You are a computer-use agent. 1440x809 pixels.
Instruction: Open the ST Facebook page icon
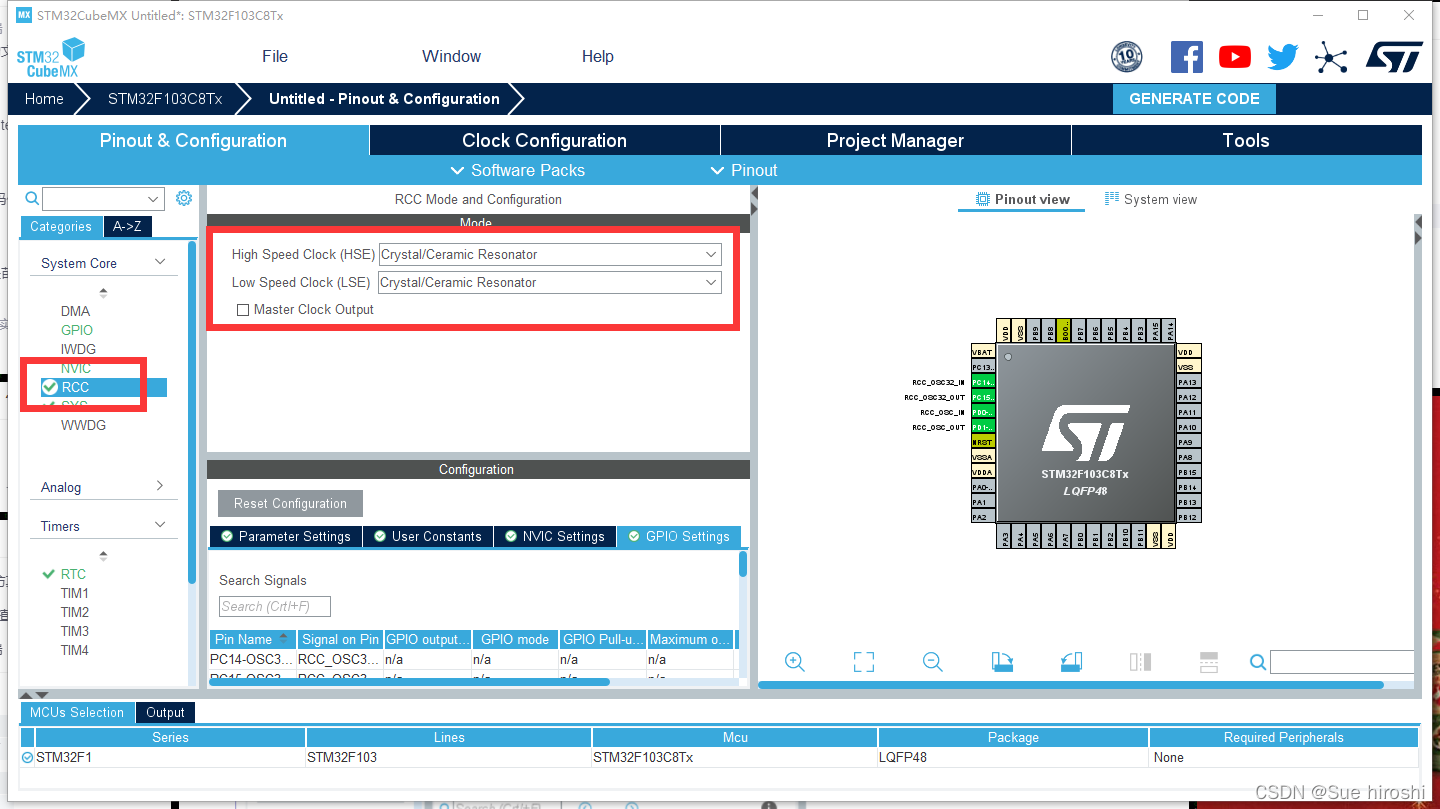click(1186, 57)
